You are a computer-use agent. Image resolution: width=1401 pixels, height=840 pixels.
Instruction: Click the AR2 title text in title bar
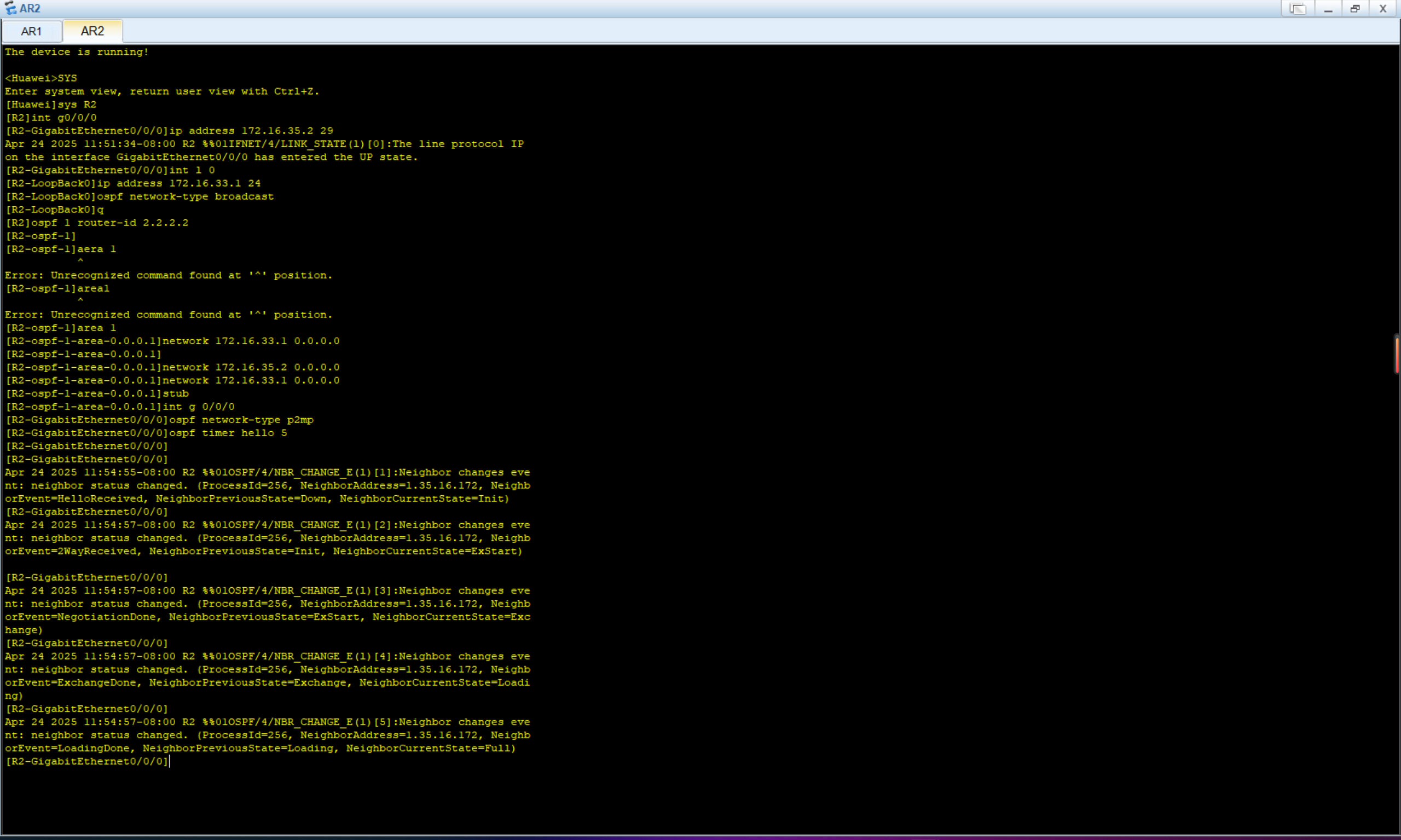click(30, 9)
